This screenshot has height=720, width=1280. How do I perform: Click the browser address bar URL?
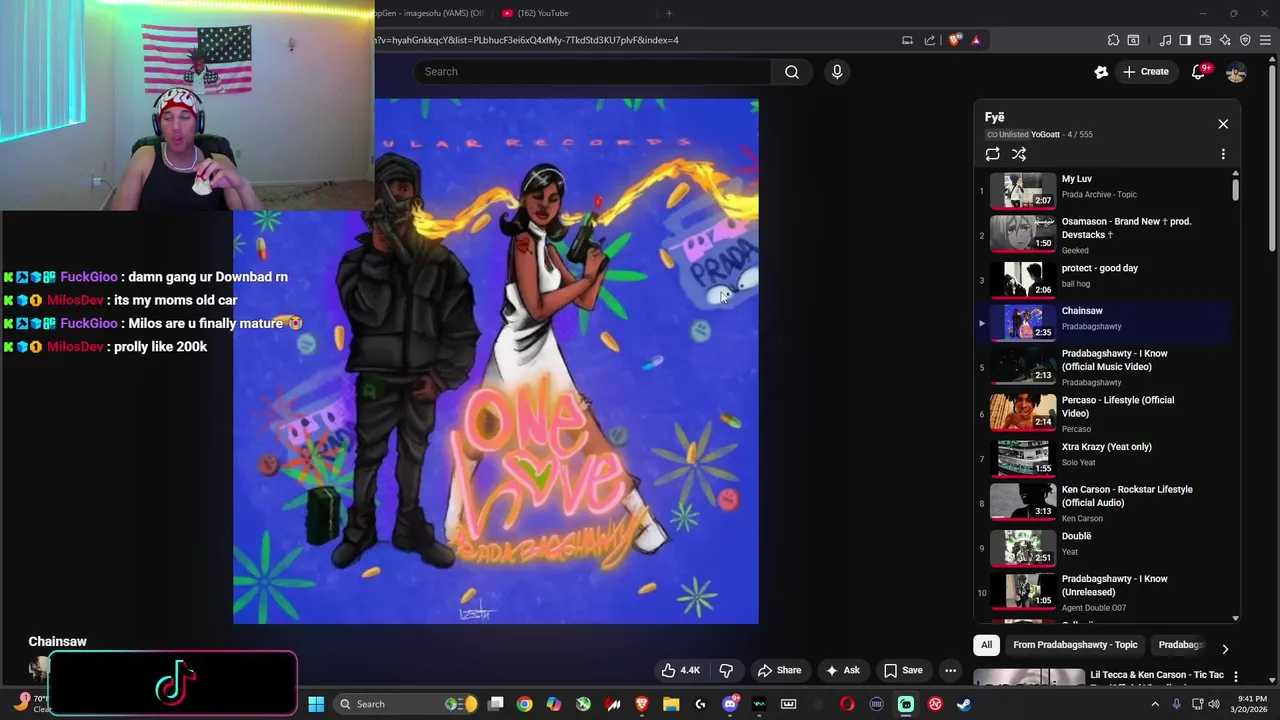point(527,40)
